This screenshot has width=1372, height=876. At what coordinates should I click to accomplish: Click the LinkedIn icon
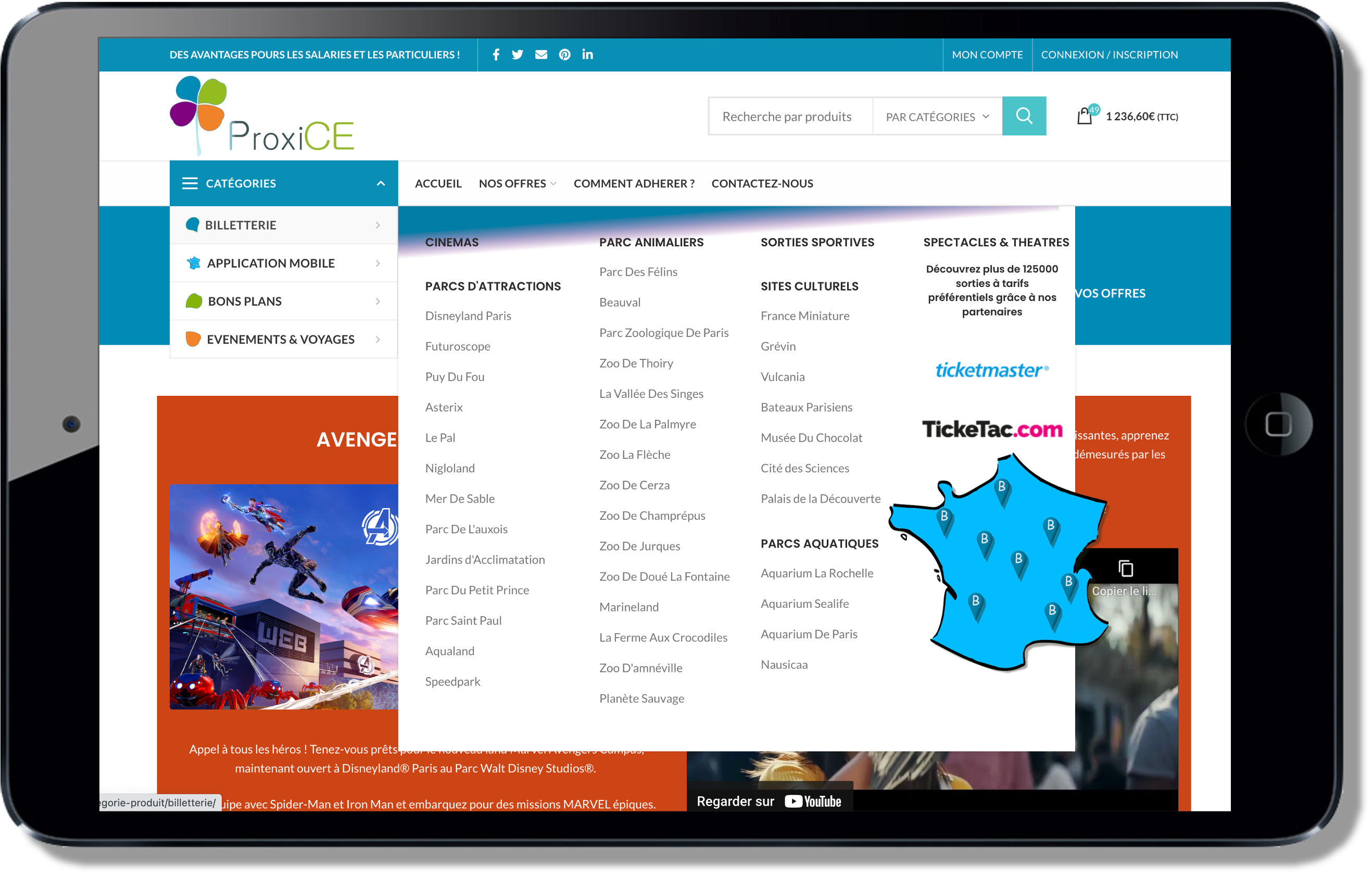click(587, 55)
